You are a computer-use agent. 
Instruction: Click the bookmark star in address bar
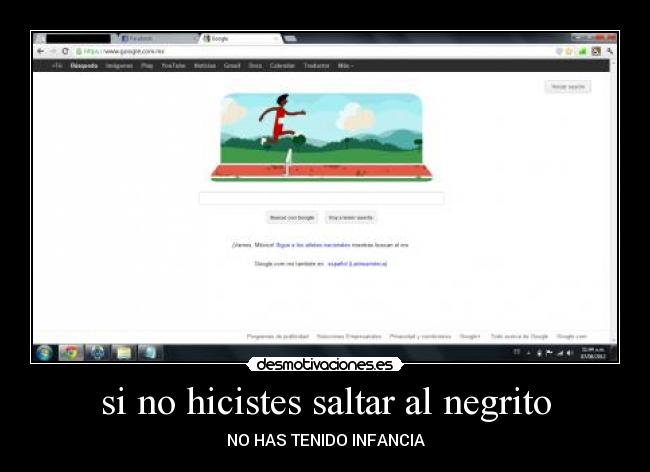tap(569, 51)
